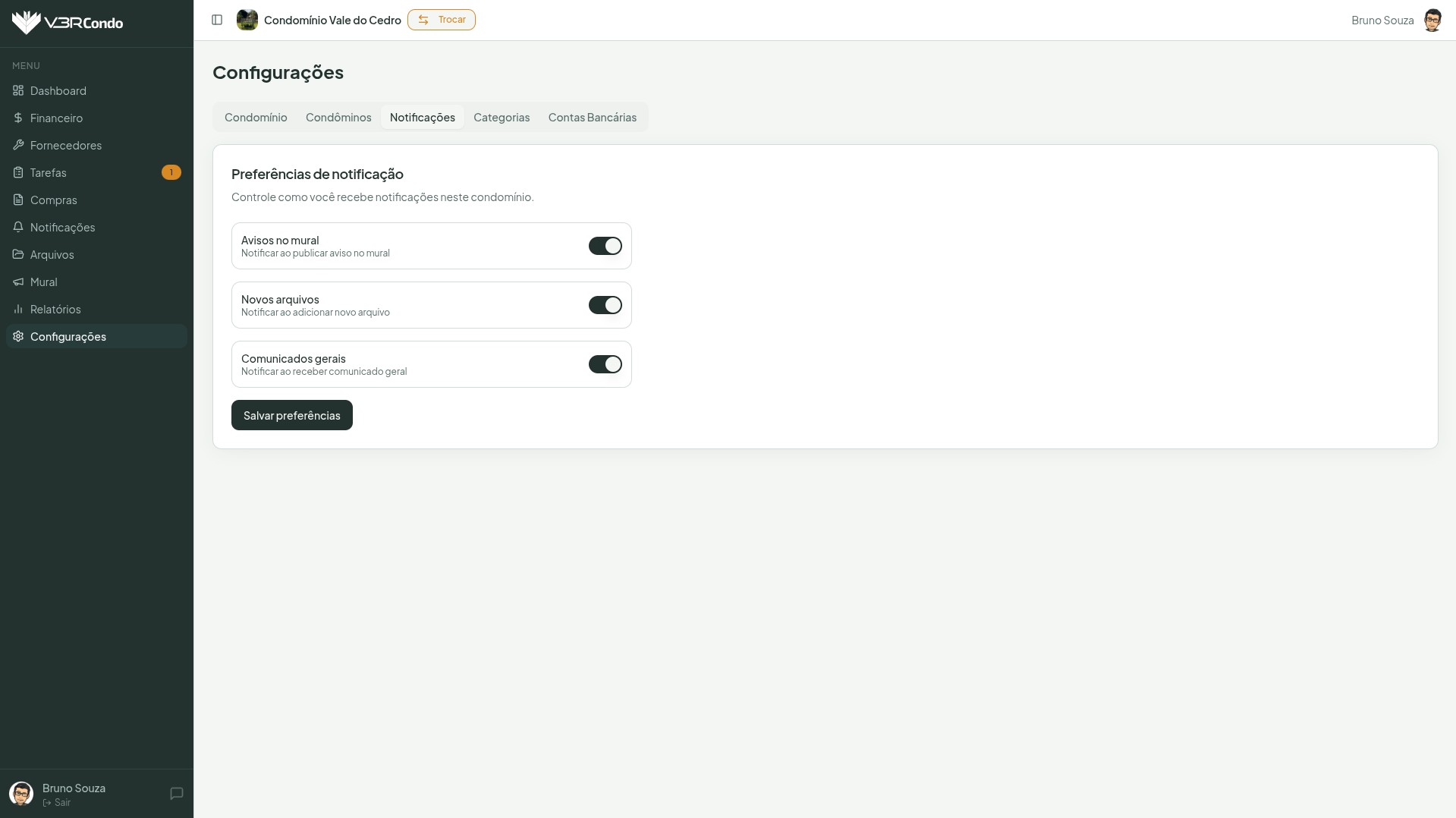Click the Fornecedores wrench icon
1456x818 pixels.
point(18,145)
